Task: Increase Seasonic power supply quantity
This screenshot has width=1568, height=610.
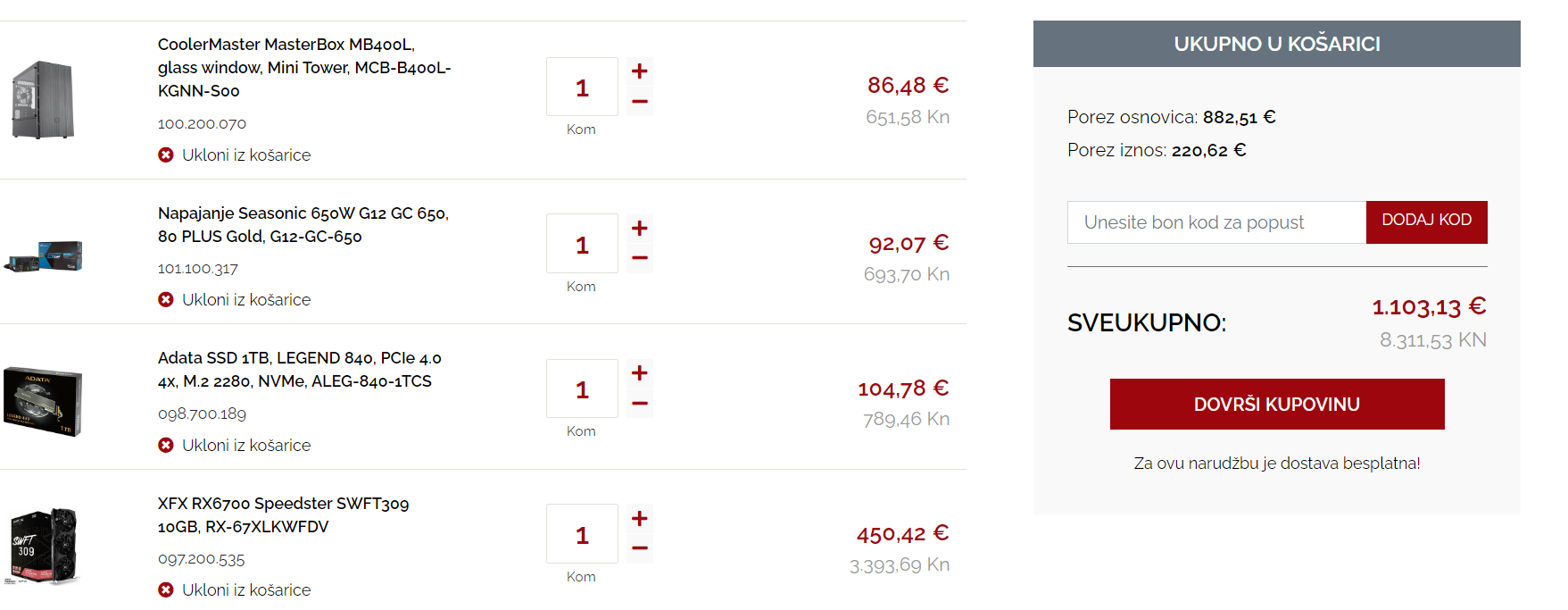Action: click(x=639, y=229)
